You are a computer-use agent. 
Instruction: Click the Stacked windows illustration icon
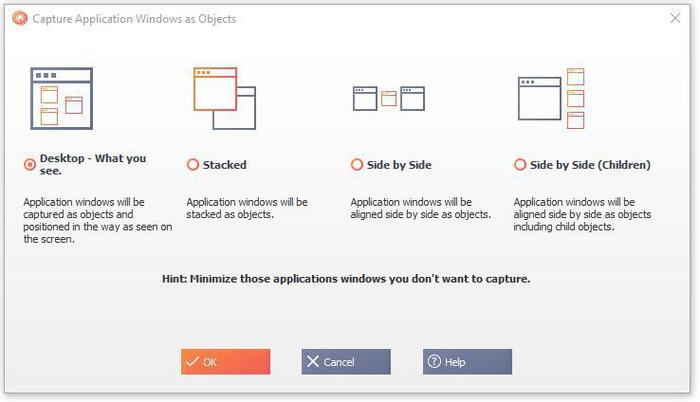click(x=224, y=98)
